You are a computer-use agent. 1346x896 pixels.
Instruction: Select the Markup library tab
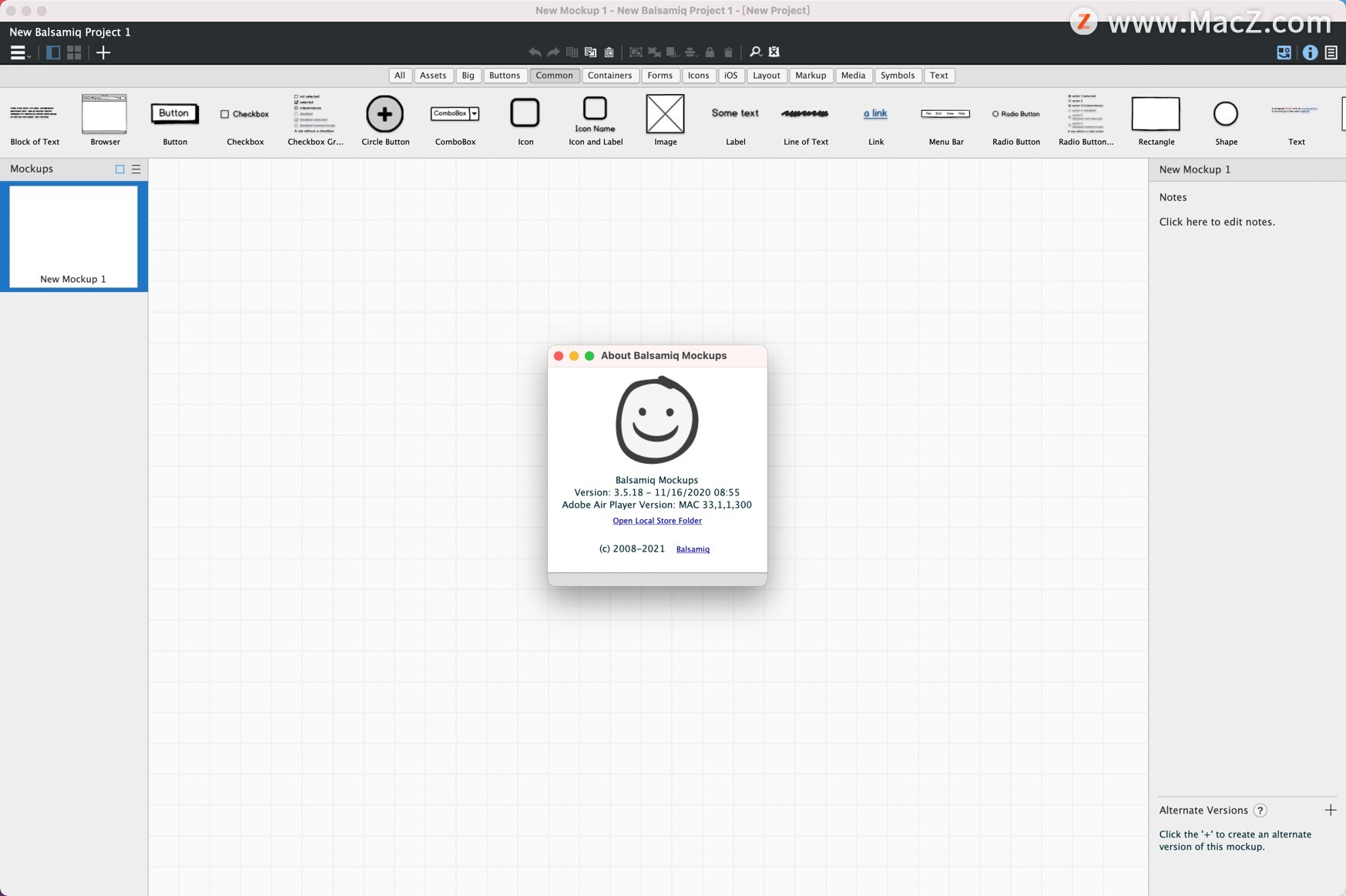click(811, 76)
